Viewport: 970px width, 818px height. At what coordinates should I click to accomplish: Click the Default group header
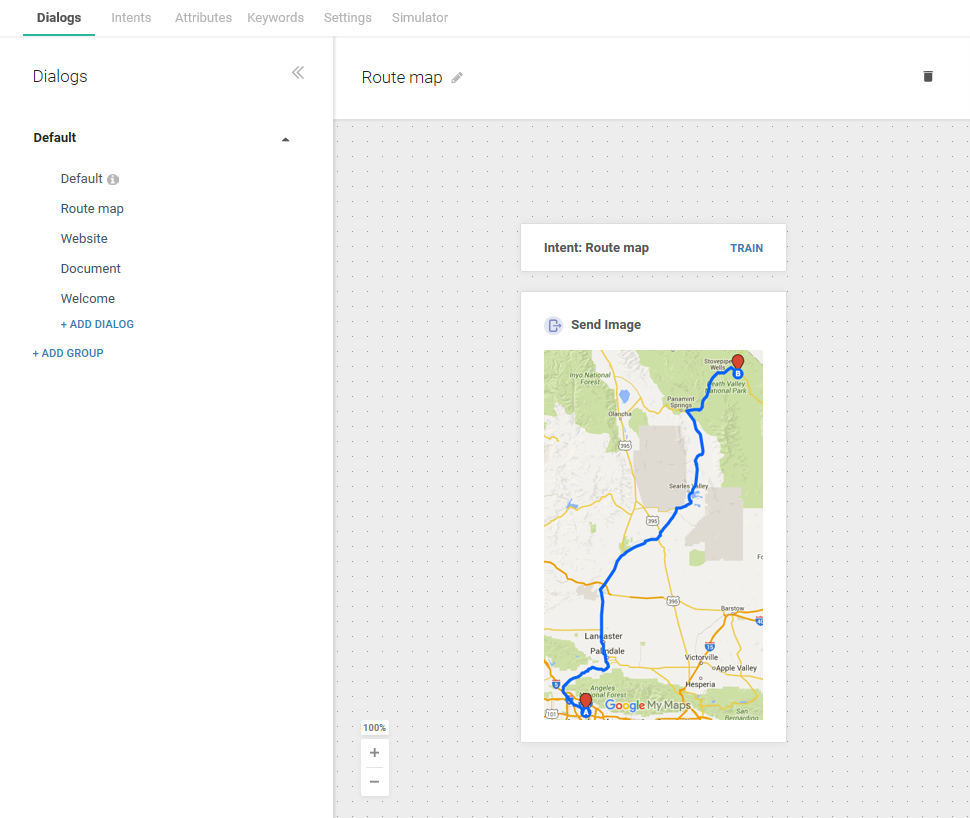pyautogui.click(x=54, y=137)
